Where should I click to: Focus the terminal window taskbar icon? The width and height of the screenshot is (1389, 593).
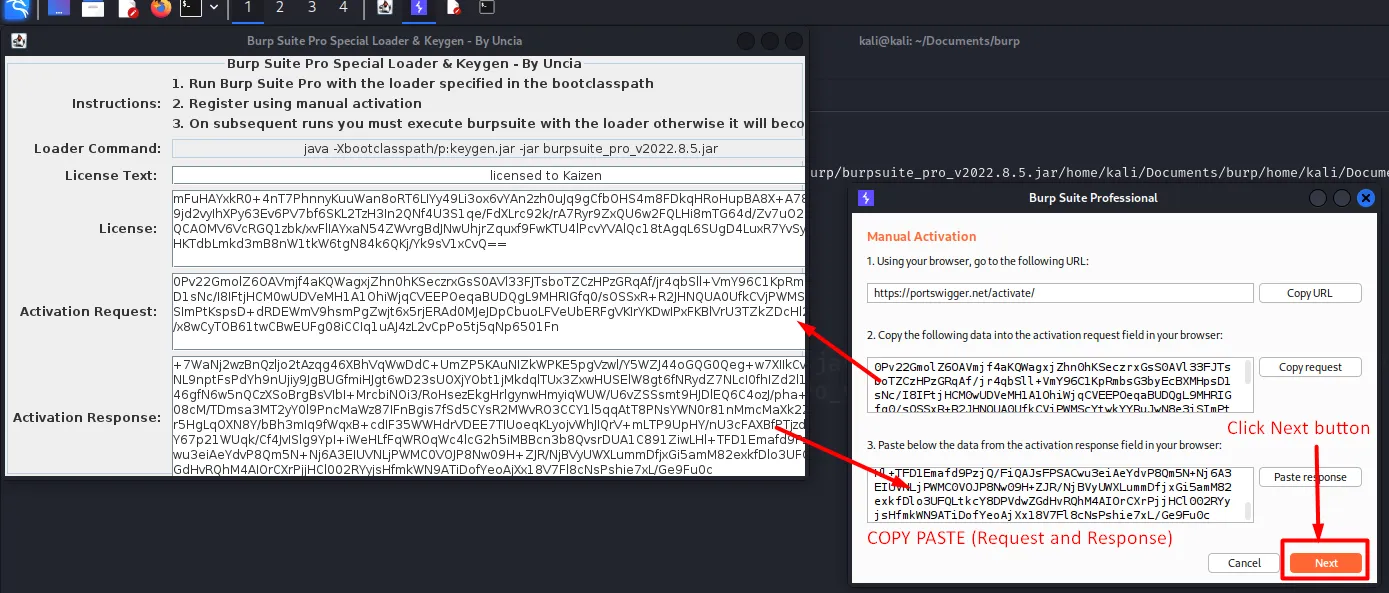point(486,9)
